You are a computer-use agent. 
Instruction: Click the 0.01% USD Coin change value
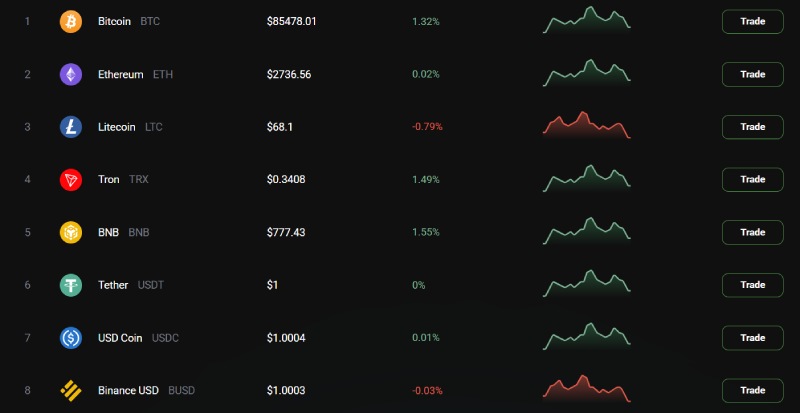426,338
